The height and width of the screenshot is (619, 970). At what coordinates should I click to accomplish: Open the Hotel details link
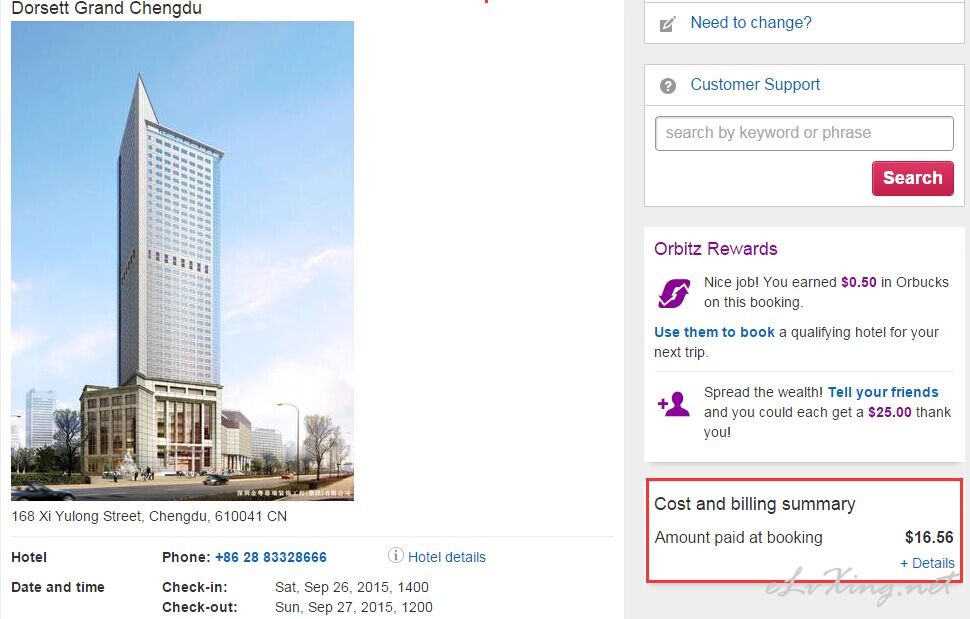447,557
